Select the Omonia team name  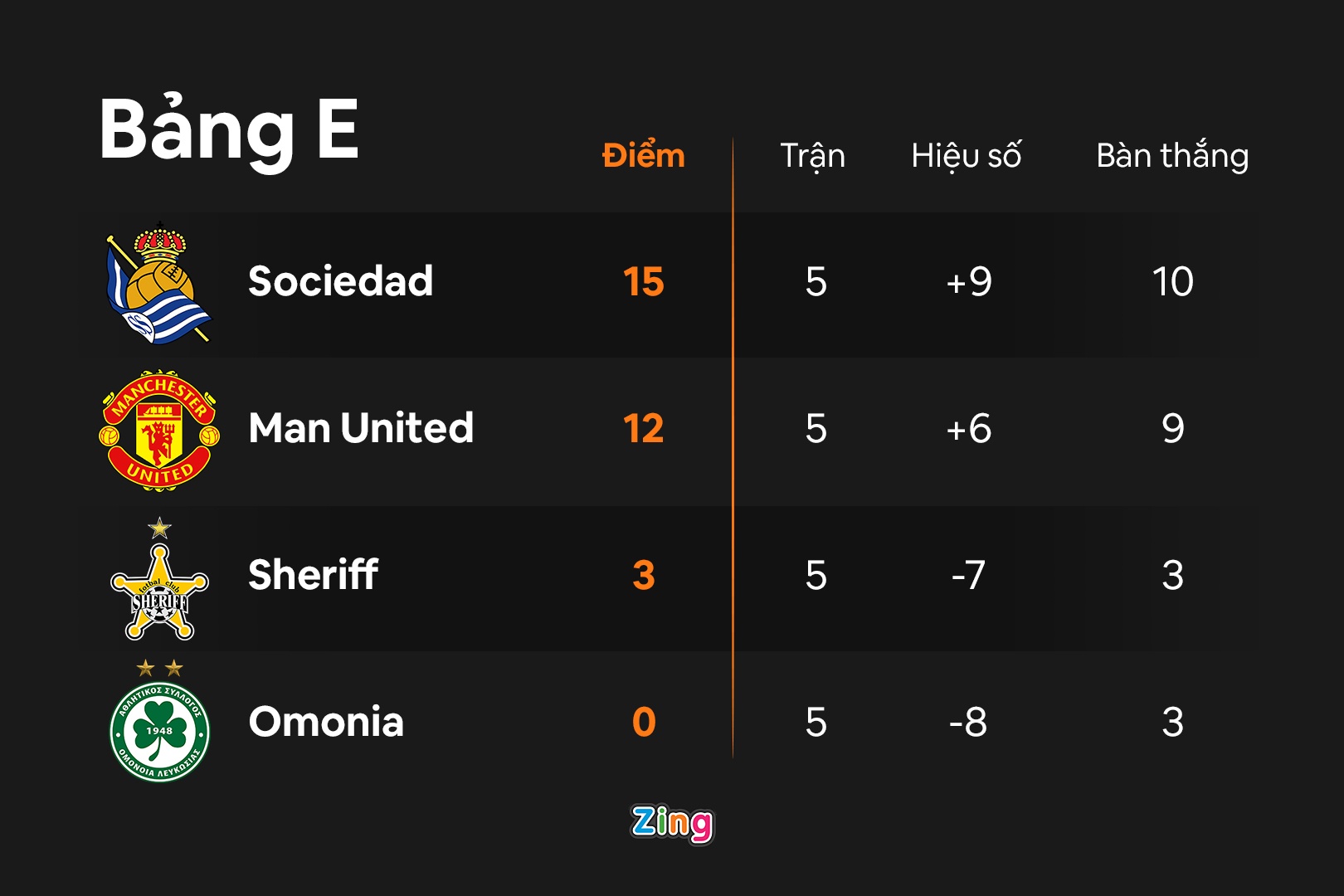(326, 722)
